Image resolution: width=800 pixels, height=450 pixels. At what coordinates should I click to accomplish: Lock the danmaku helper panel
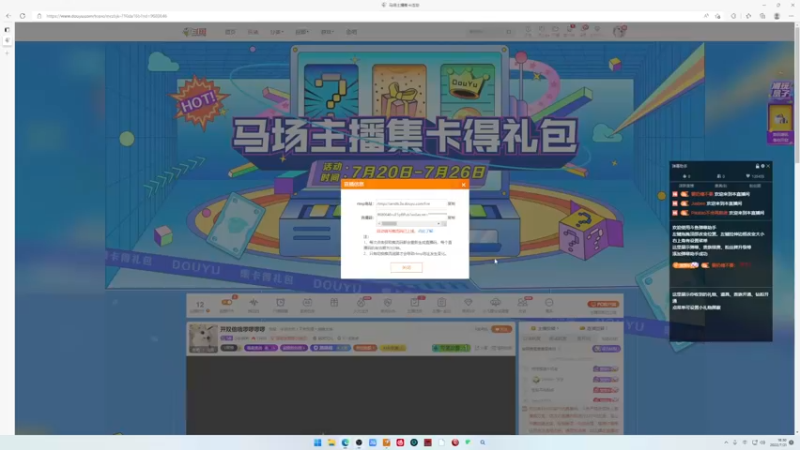pos(757,166)
